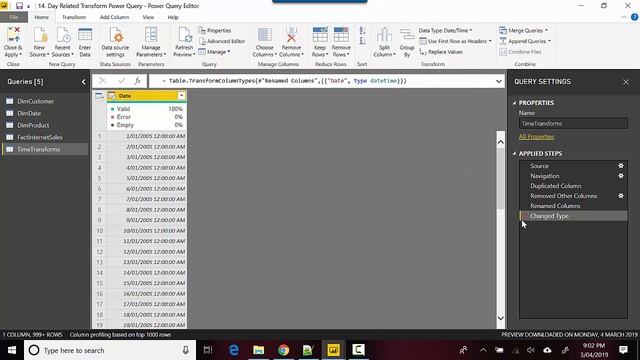The height and width of the screenshot is (360, 640).
Task: Open gear for Removed Other Columns step
Action: 621,196
